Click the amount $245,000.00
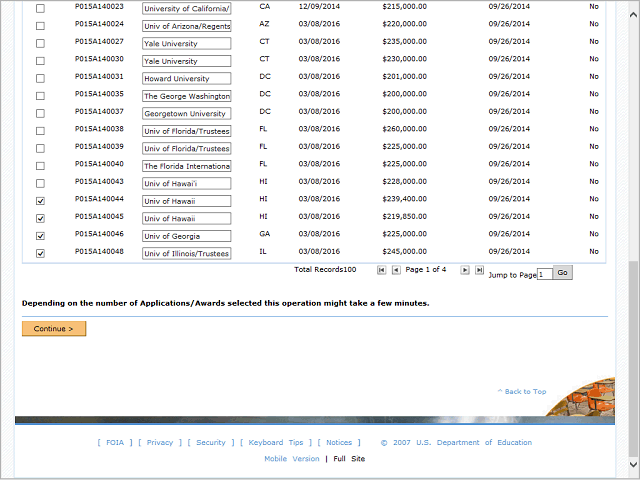 coord(404,251)
